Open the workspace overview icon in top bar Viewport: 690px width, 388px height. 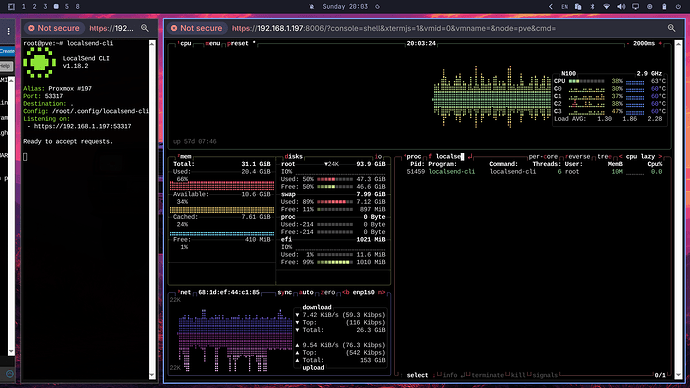pos(11,7)
